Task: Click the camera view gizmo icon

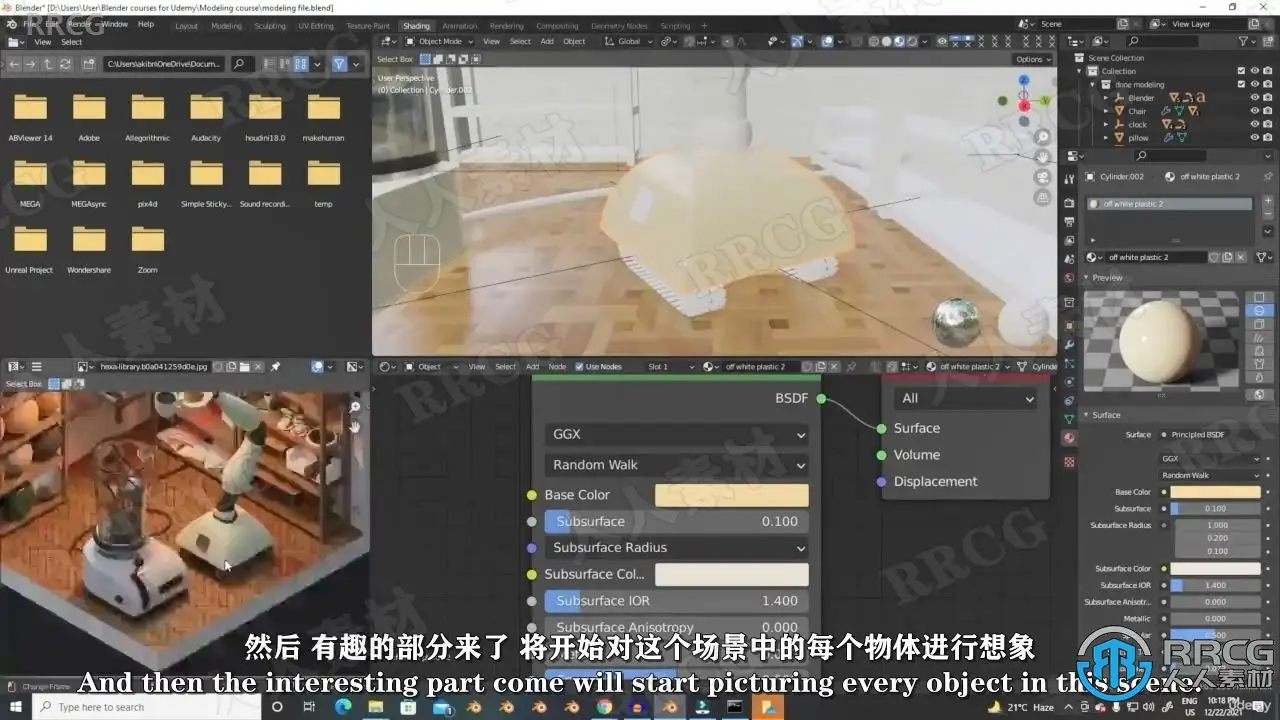Action: pyautogui.click(x=1043, y=177)
